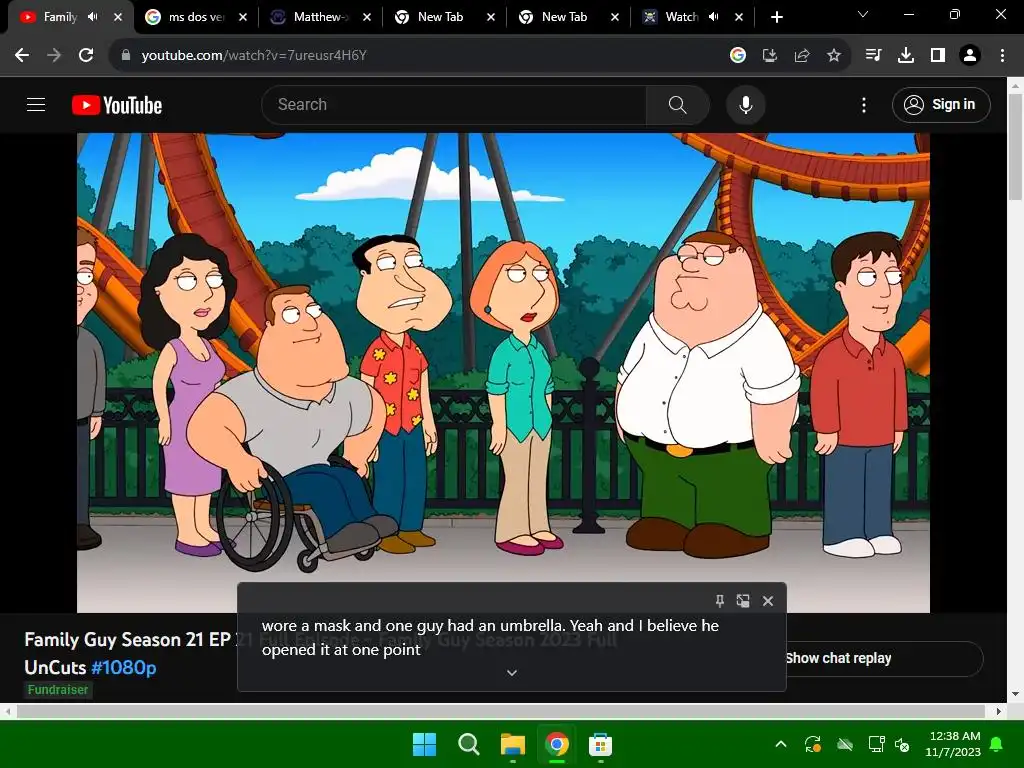Close the Matthew tab
Image resolution: width=1024 pixels, height=768 pixels.
[367, 17]
